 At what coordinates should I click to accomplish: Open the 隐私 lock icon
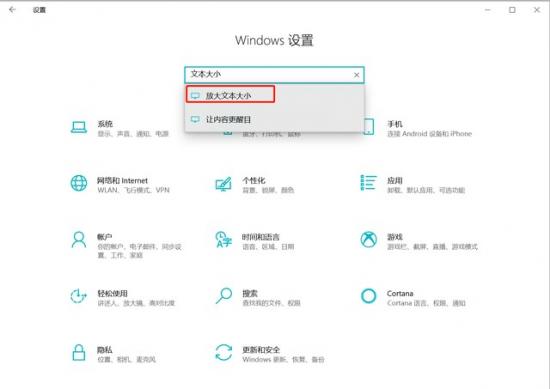[79, 353]
